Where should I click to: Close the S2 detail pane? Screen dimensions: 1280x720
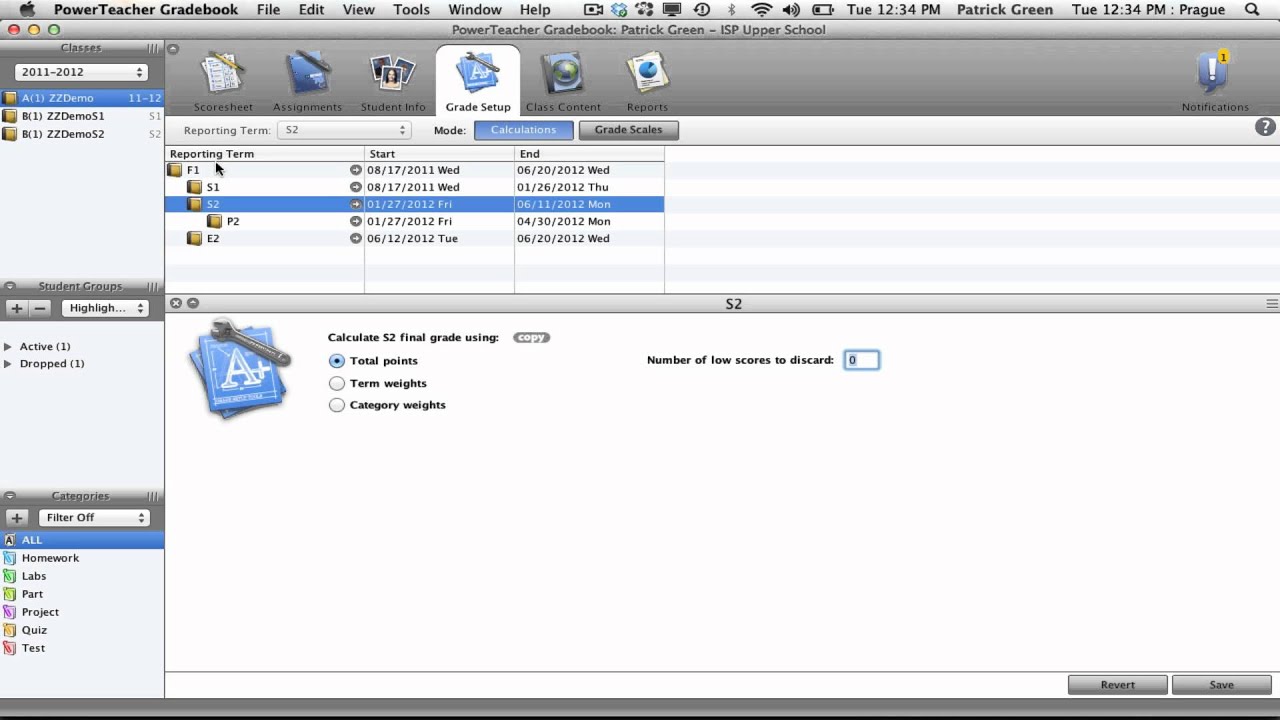(176, 303)
